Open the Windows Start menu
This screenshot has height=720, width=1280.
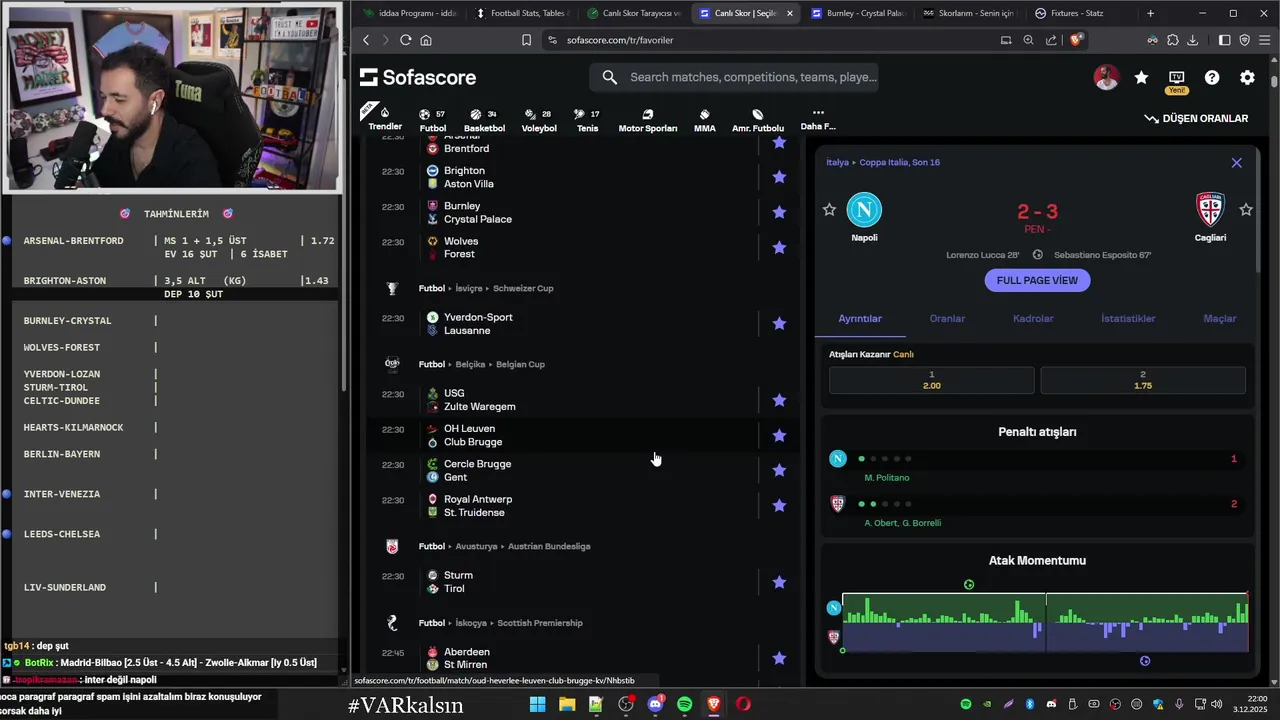(x=537, y=704)
